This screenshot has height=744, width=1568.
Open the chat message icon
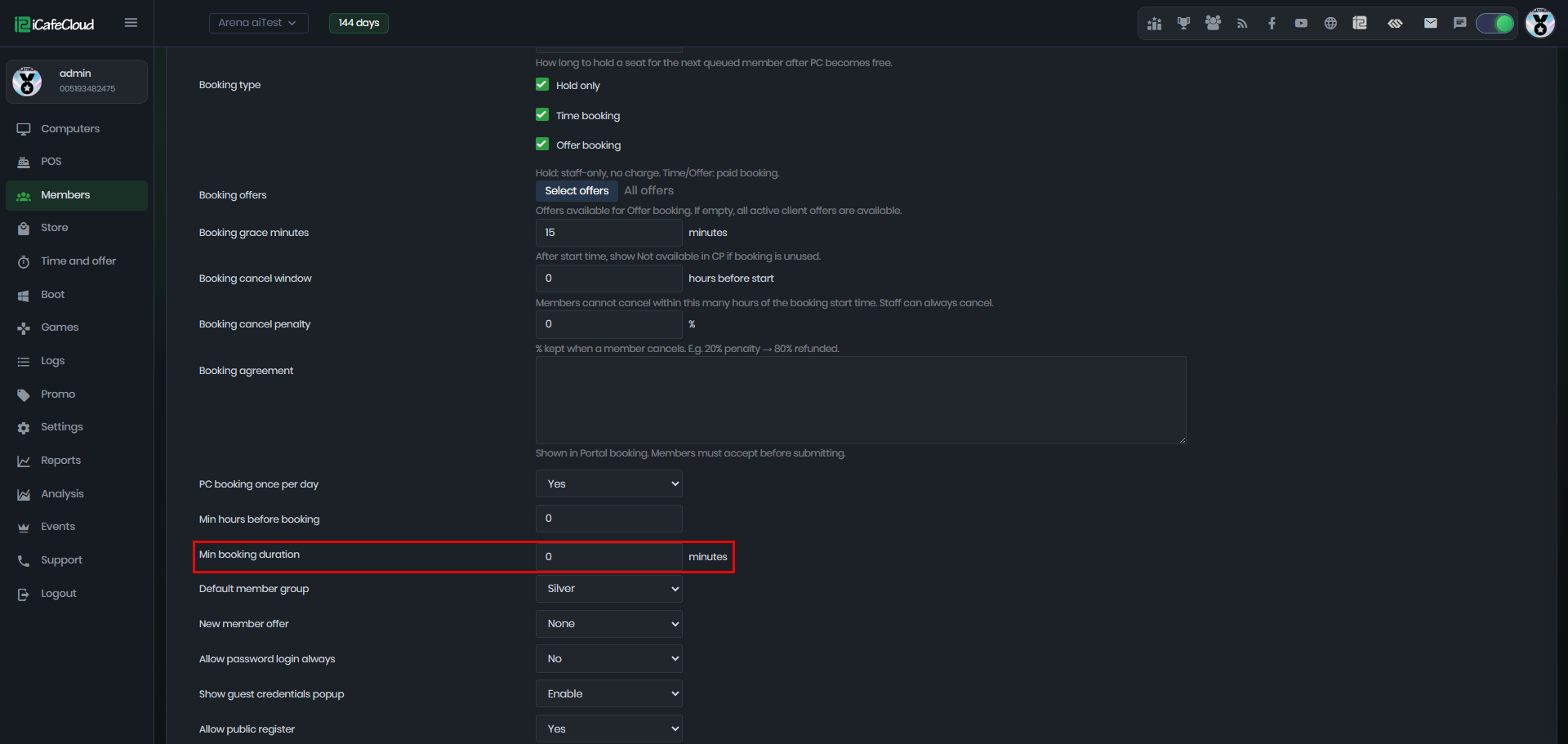[1460, 24]
